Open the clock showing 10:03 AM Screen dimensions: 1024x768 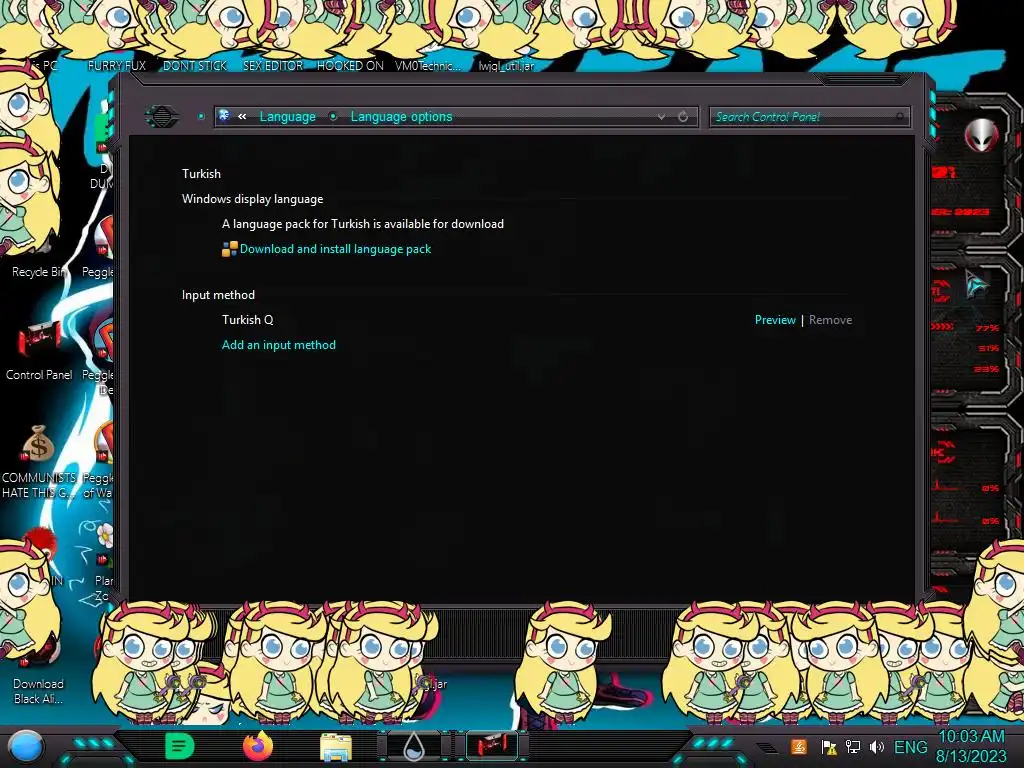[971, 746]
